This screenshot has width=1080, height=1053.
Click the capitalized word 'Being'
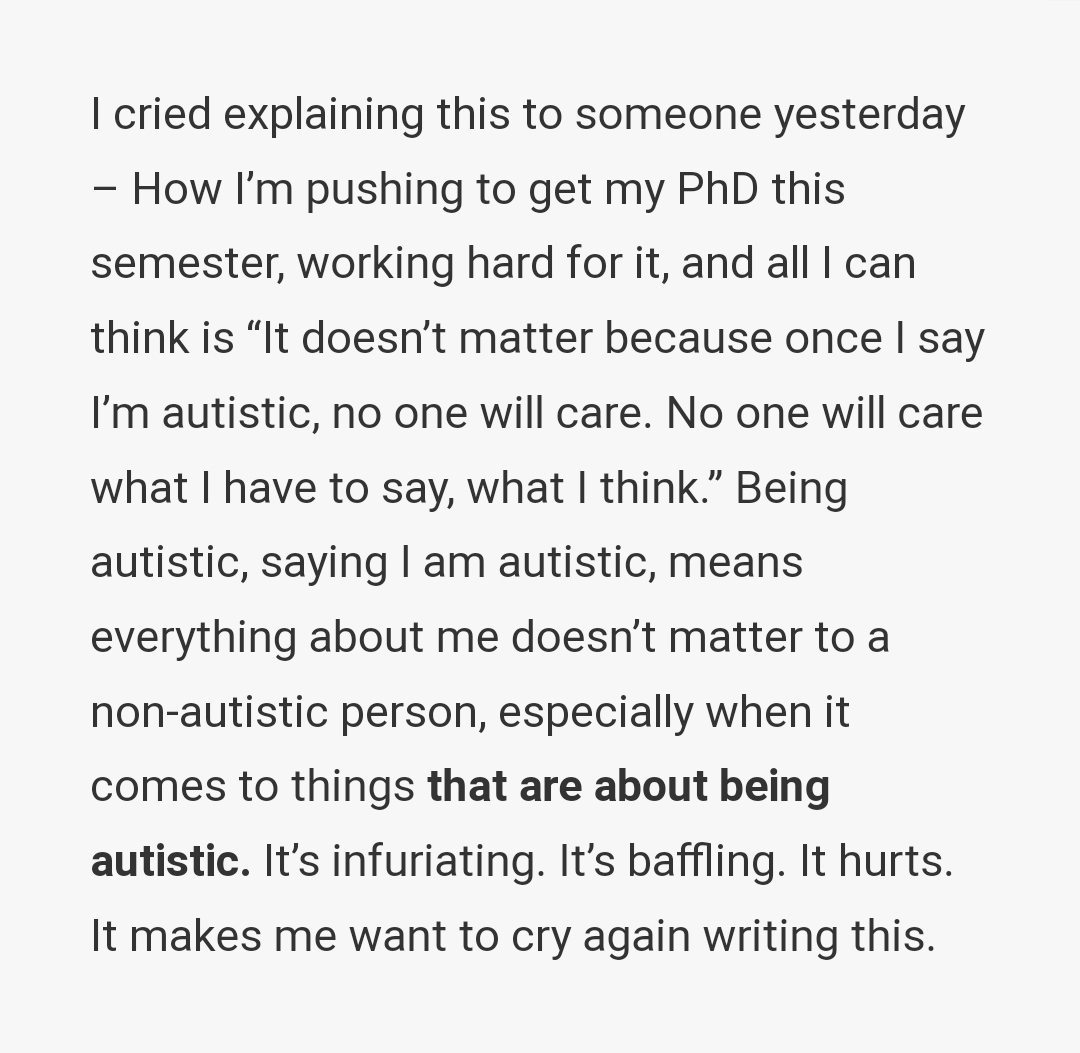[x=791, y=488]
